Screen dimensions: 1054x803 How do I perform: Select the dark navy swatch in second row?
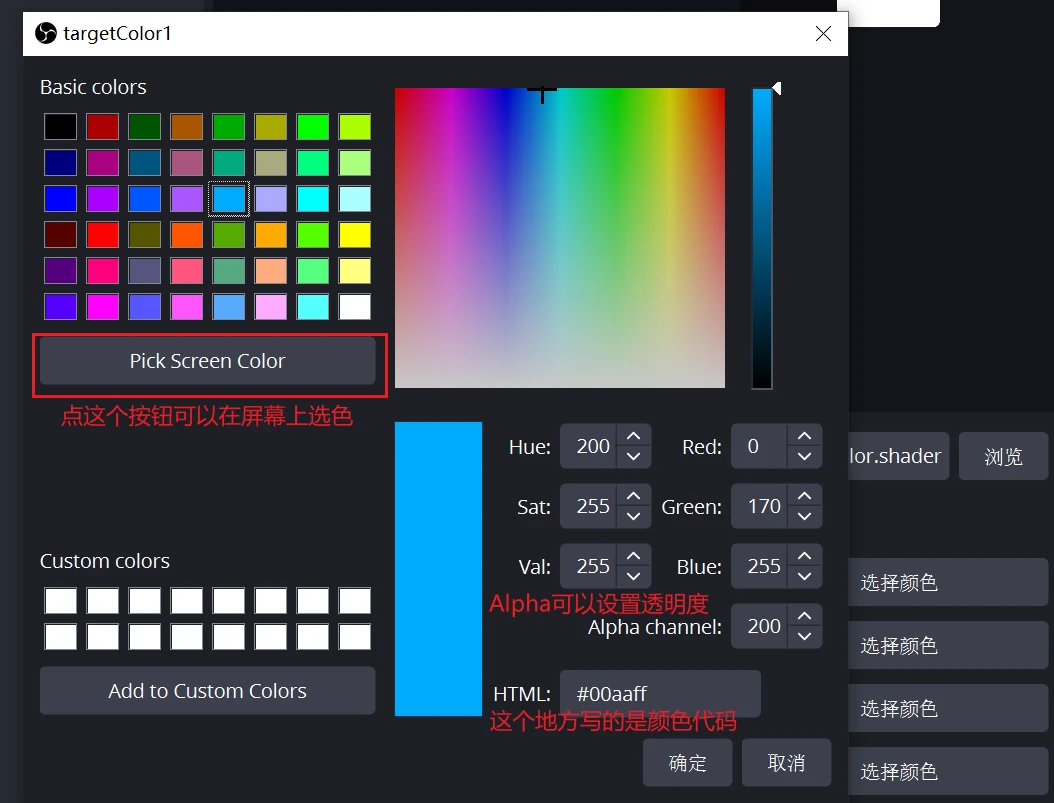click(60, 163)
